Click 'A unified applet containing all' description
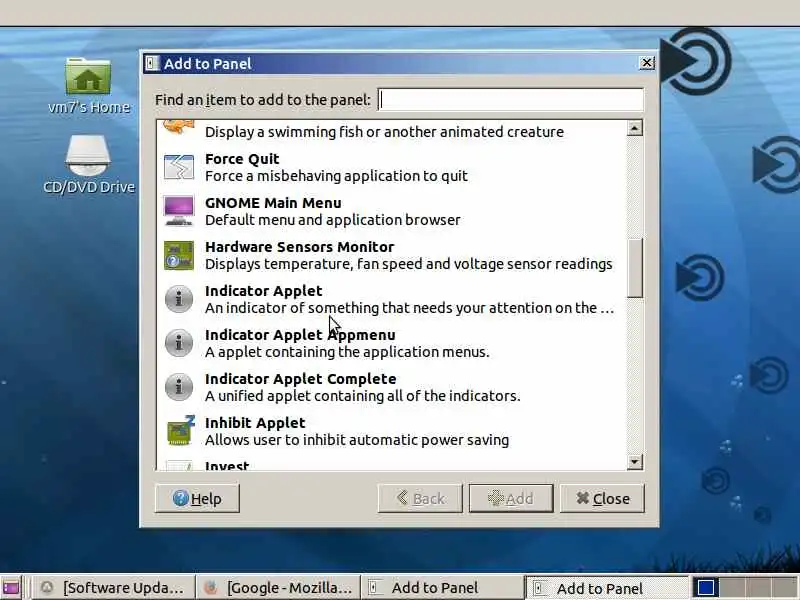 point(363,396)
